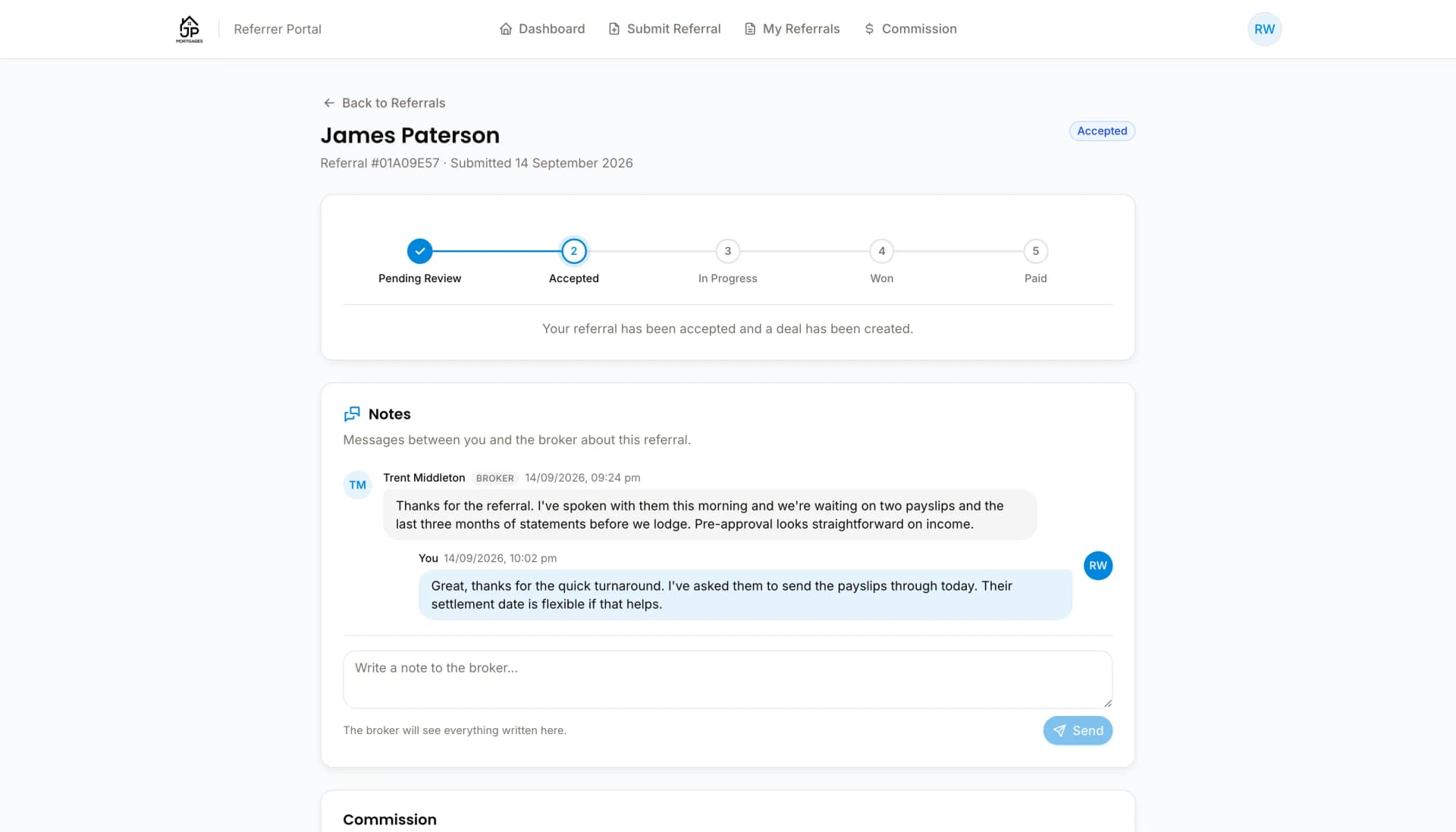Open My Referrals in the navigation

pos(792,29)
